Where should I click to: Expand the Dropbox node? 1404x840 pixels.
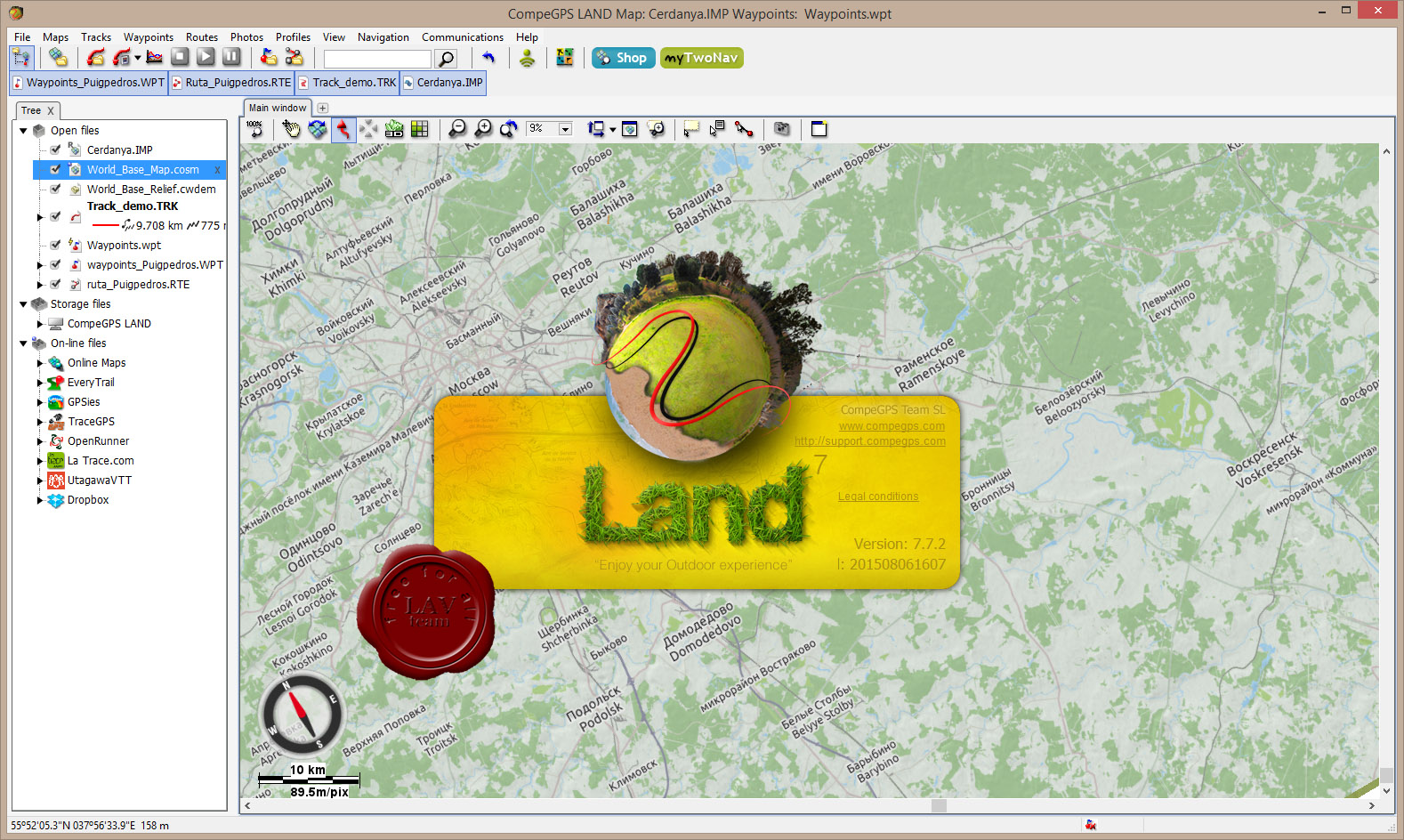pyautogui.click(x=39, y=500)
